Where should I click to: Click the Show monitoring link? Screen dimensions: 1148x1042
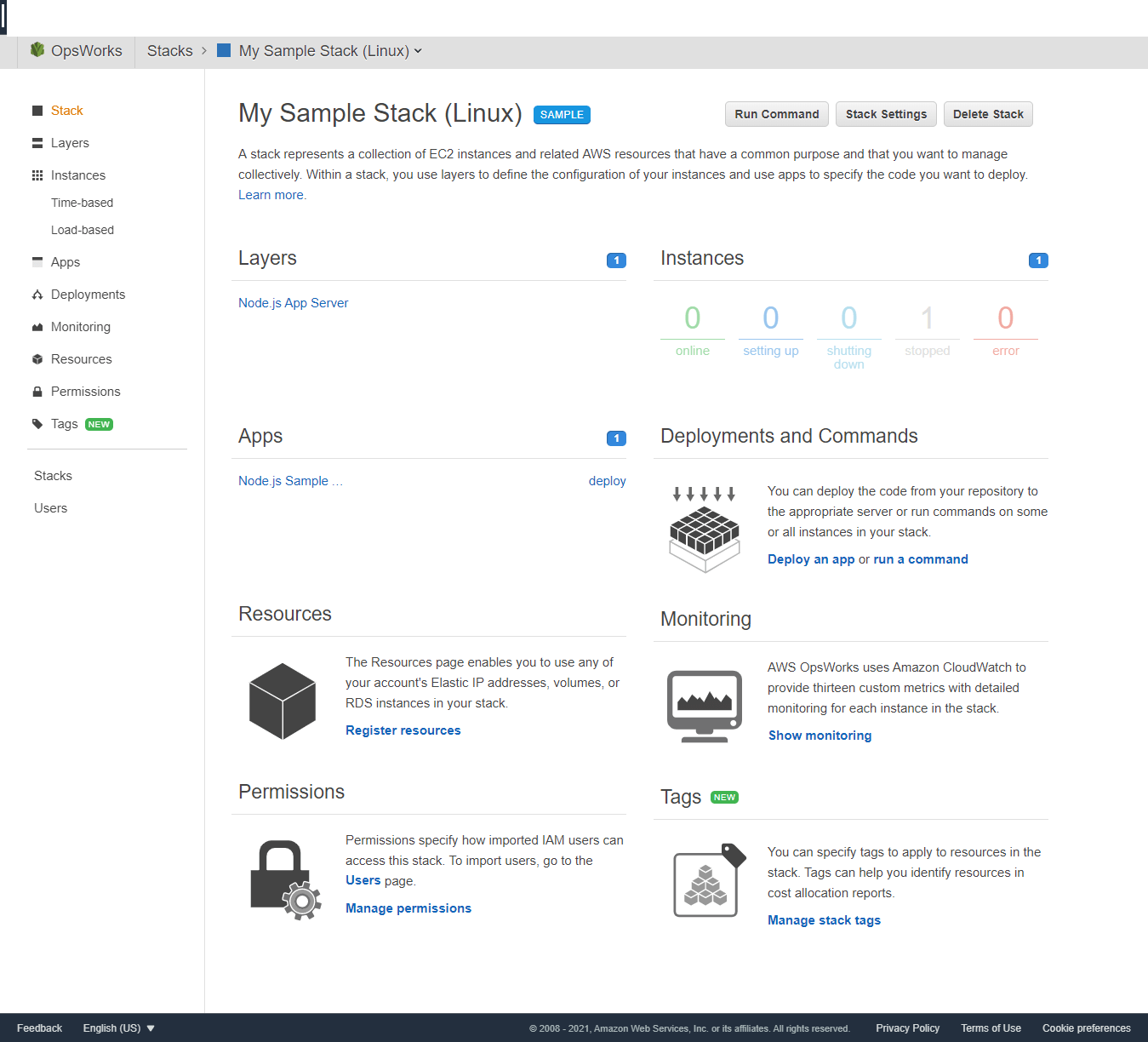coord(820,736)
